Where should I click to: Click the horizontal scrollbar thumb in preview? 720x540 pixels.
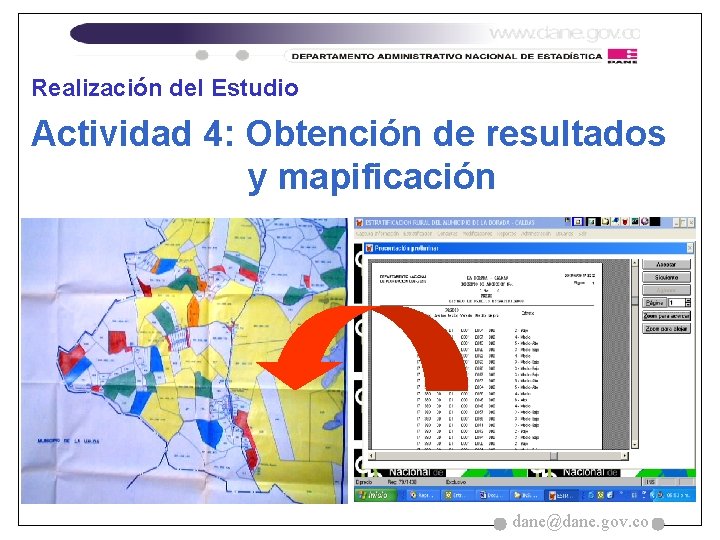point(554,456)
